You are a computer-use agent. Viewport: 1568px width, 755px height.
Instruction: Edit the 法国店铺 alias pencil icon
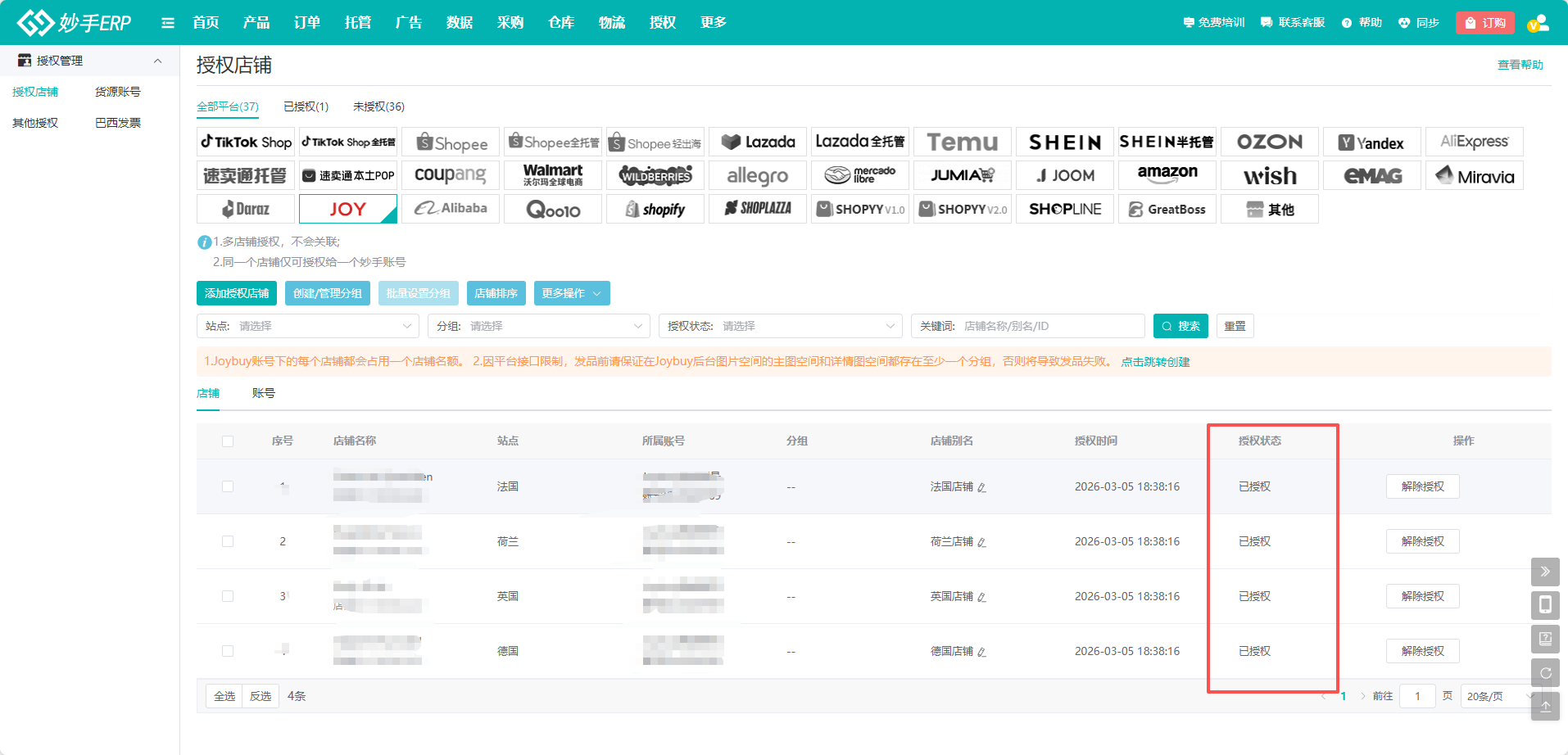click(981, 487)
